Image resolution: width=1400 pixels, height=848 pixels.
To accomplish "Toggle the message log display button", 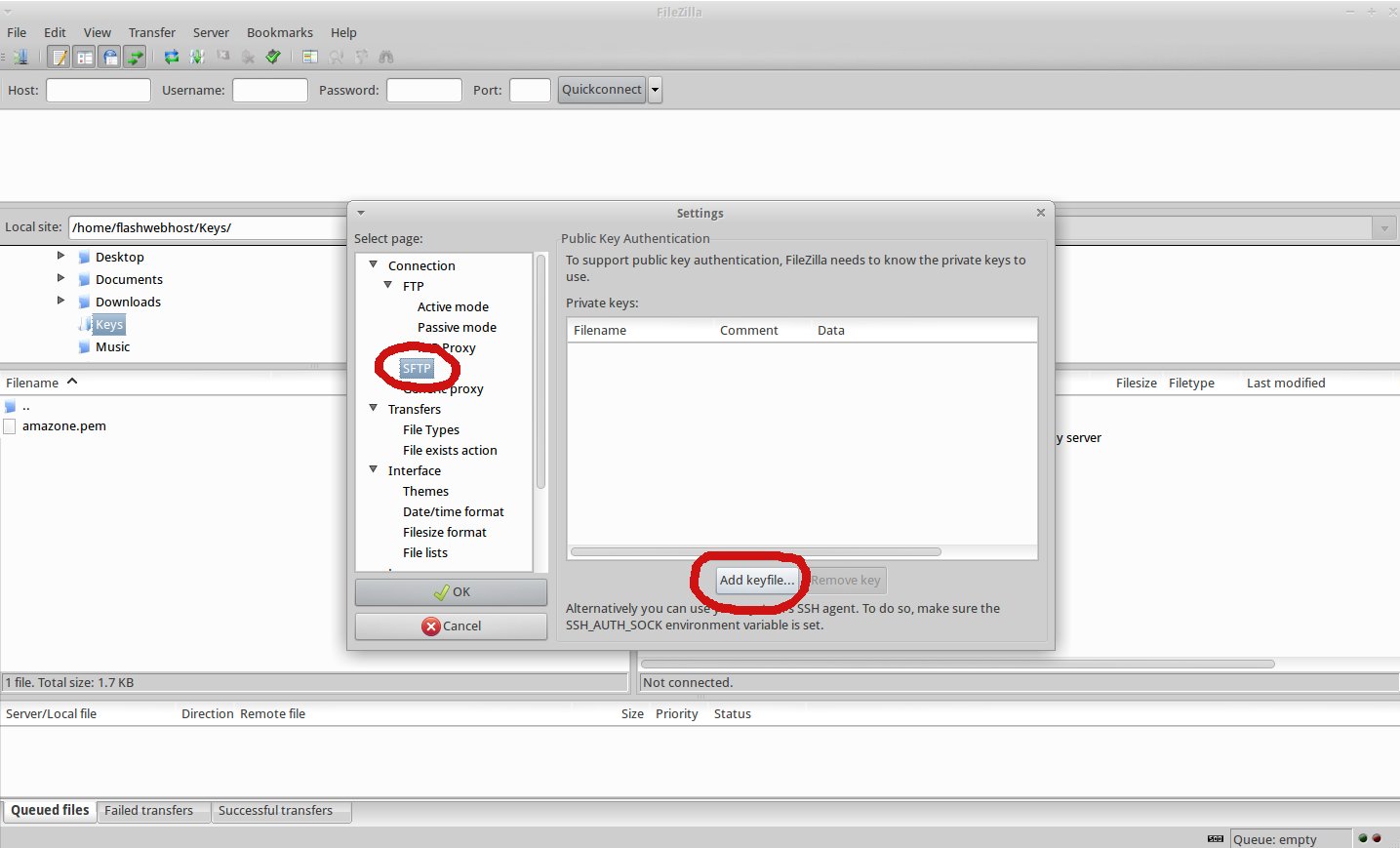I will pyautogui.click(x=59, y=57).
